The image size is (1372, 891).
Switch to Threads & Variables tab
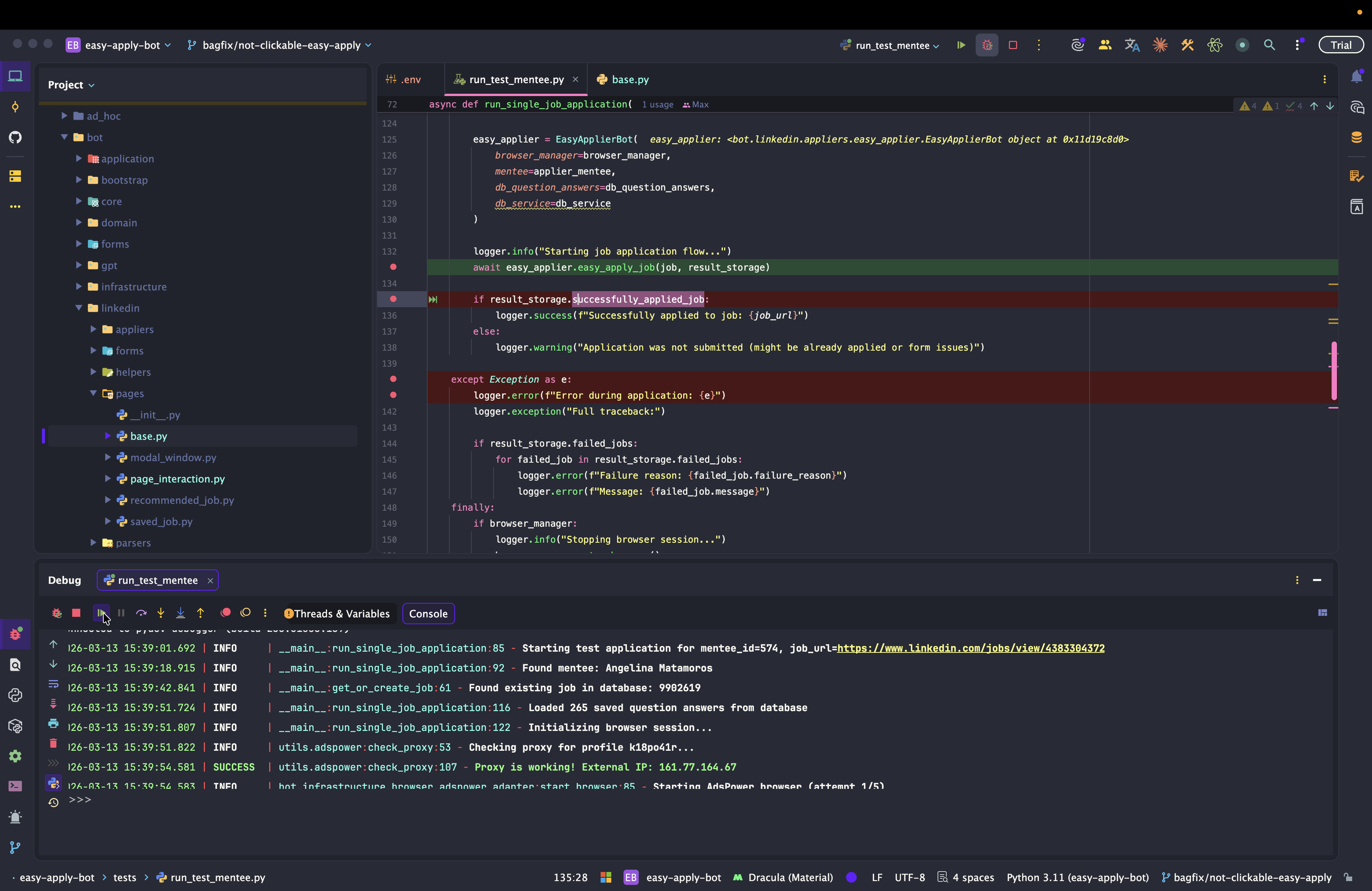point(337,613)
